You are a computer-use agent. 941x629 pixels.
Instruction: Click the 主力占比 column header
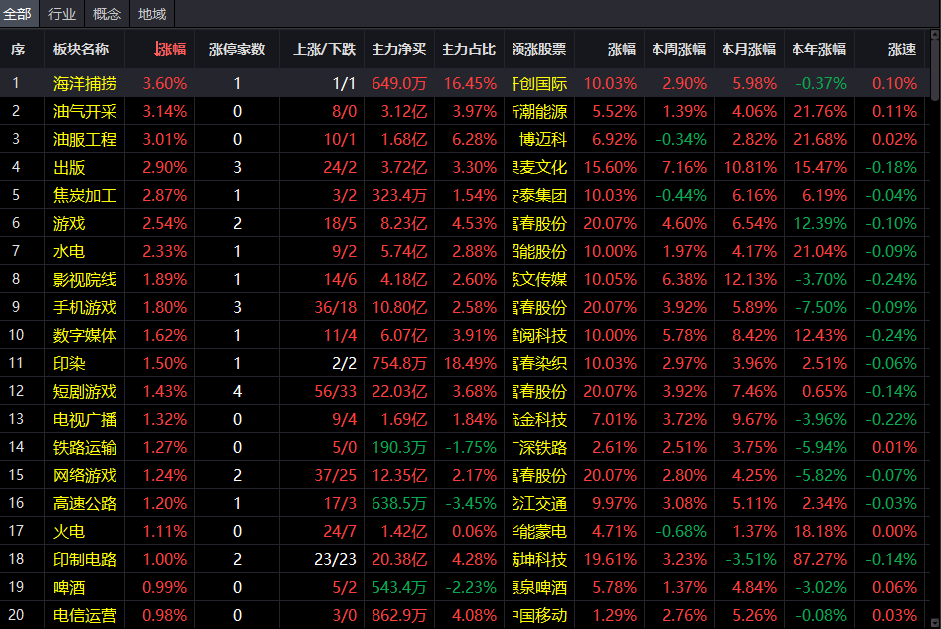(469, 49)
